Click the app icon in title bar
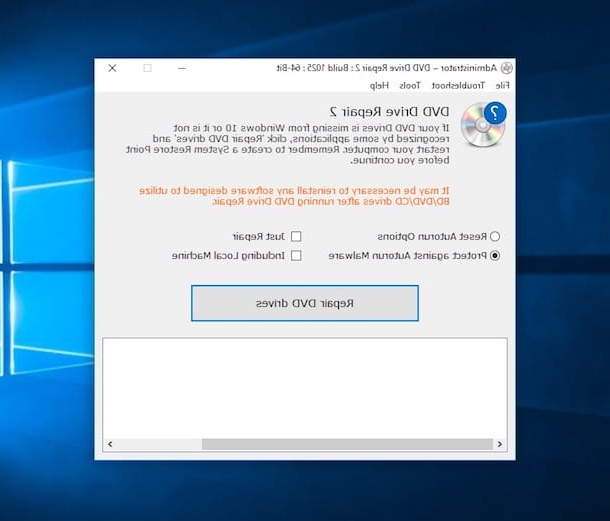Image resolution: width=610 pixels, height=521 pixels. 507,68
